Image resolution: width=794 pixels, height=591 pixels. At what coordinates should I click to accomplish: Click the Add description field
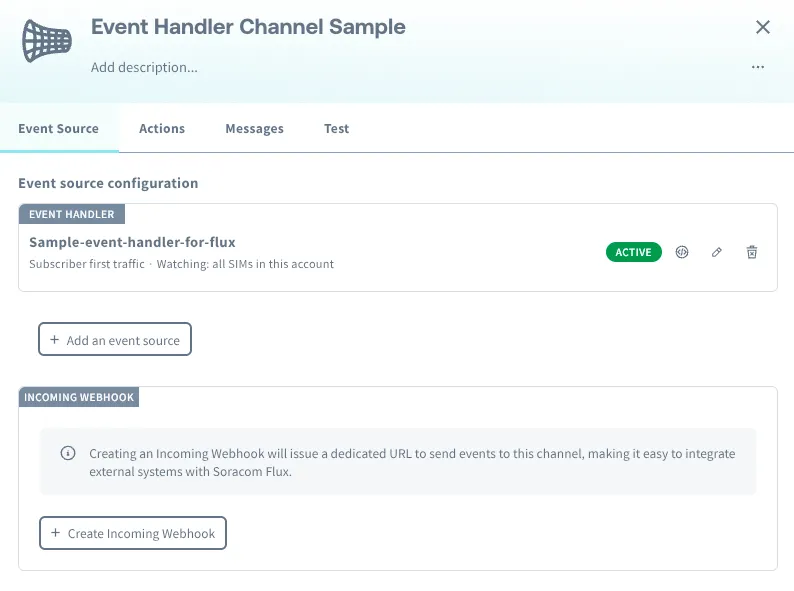coord(144,67)
